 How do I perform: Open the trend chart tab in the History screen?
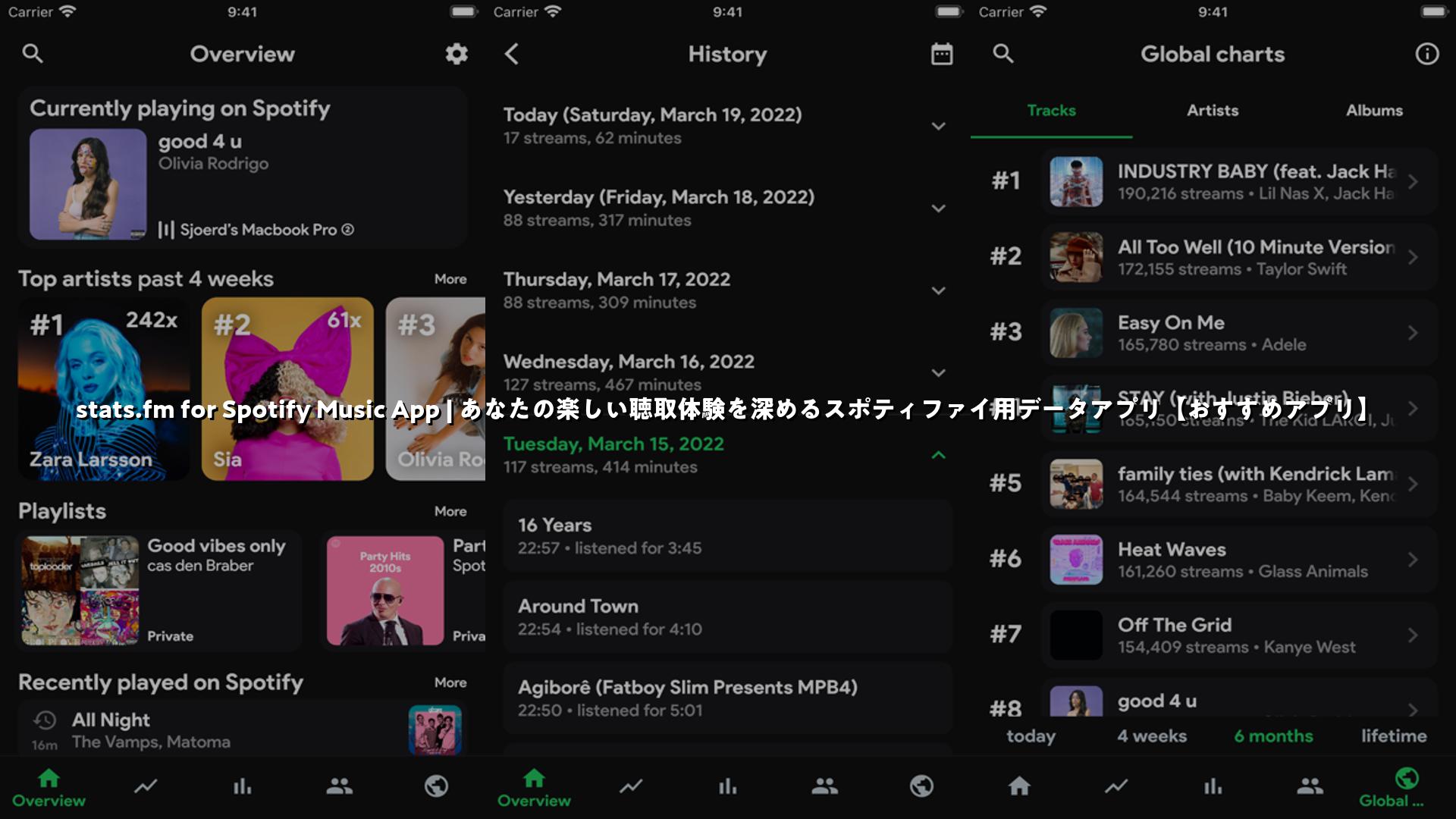coord(631,786)
